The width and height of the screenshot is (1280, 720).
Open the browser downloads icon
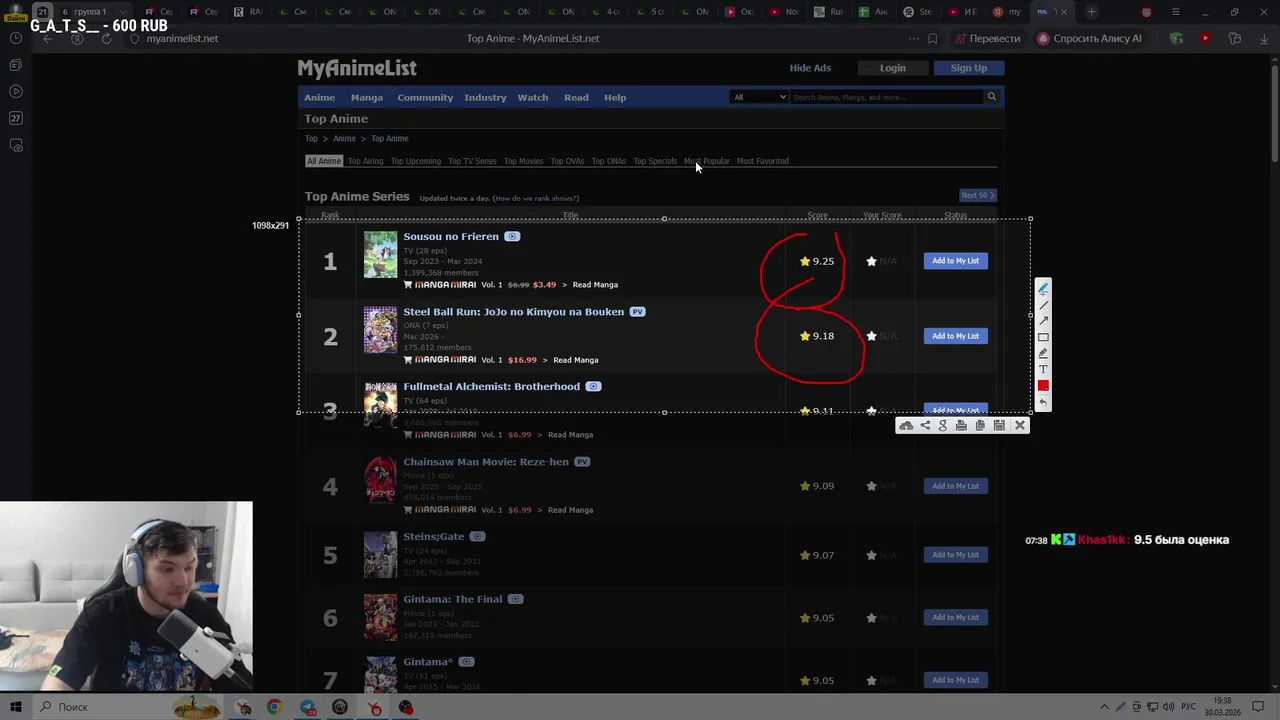tap(1263, 39)
